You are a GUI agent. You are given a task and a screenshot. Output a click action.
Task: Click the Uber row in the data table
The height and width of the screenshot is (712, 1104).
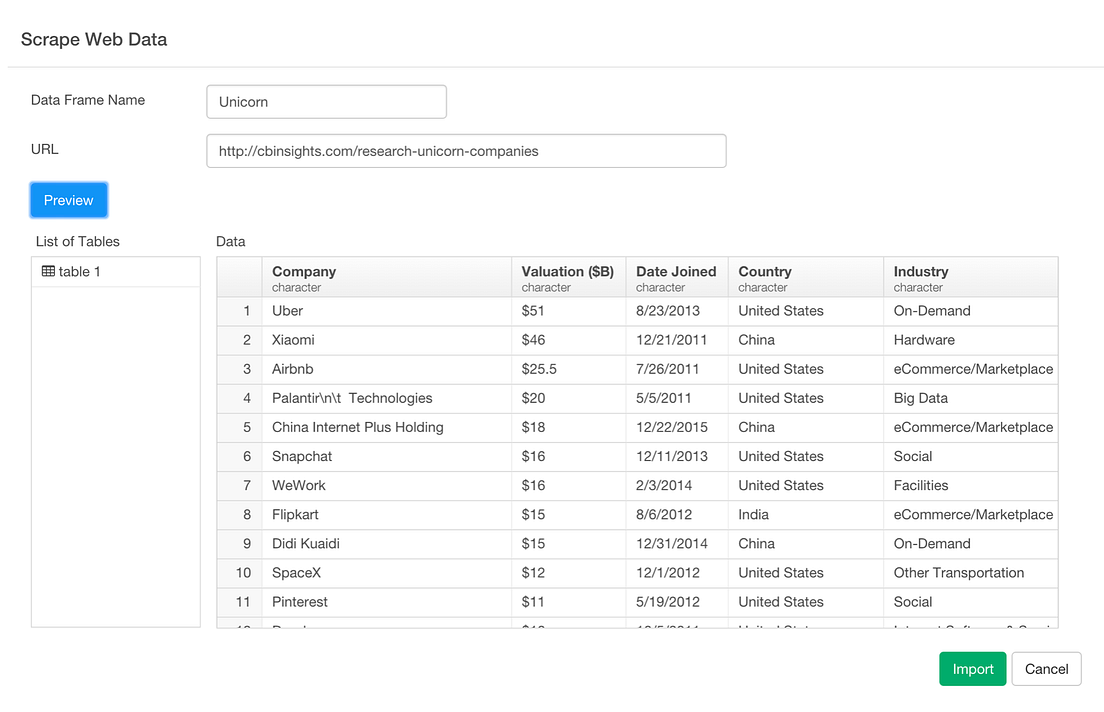click(x=400, y=311)
